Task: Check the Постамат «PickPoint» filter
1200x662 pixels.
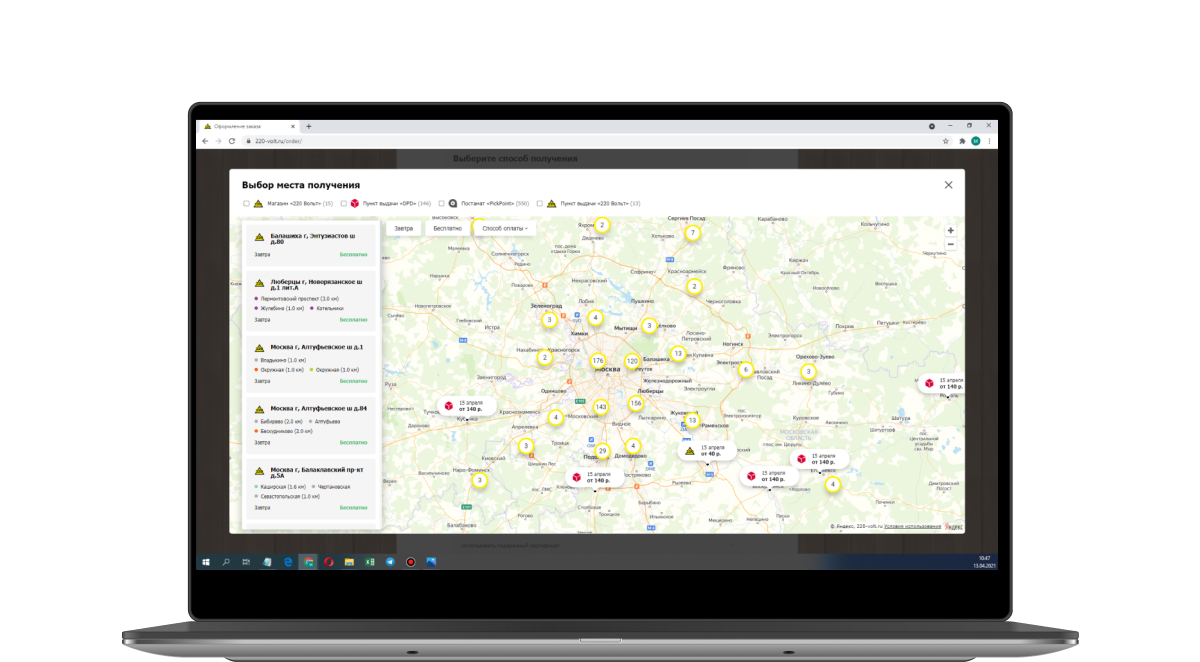Action: [x=441, y=203]
